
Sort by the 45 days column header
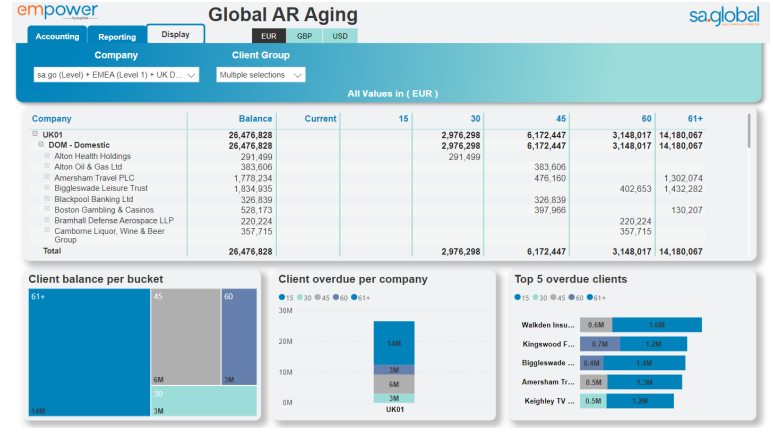pyautogui.click(x=561, y=118)
